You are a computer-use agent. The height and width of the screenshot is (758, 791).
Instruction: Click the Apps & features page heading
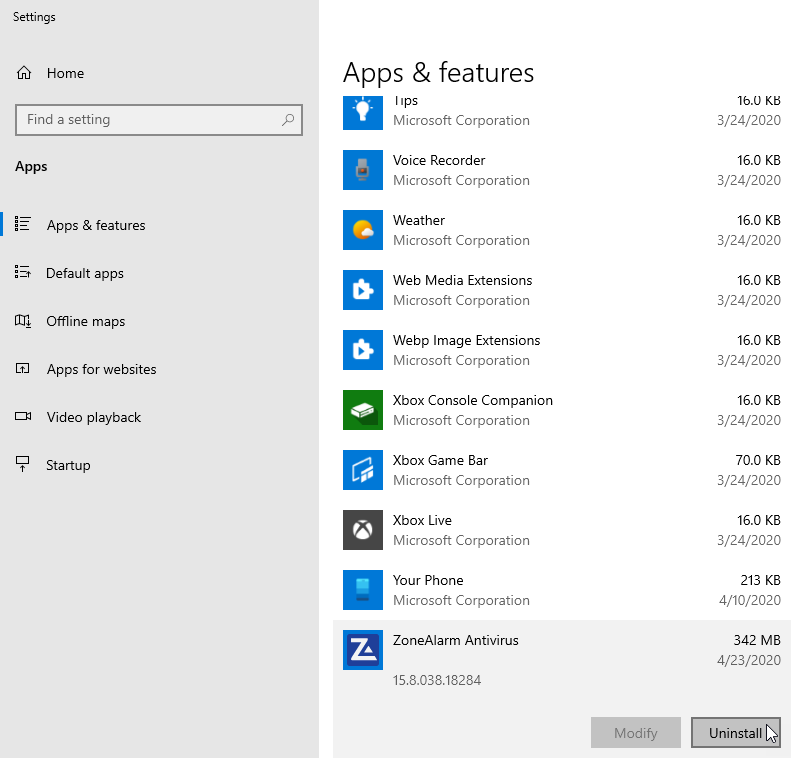coord(438,73)
